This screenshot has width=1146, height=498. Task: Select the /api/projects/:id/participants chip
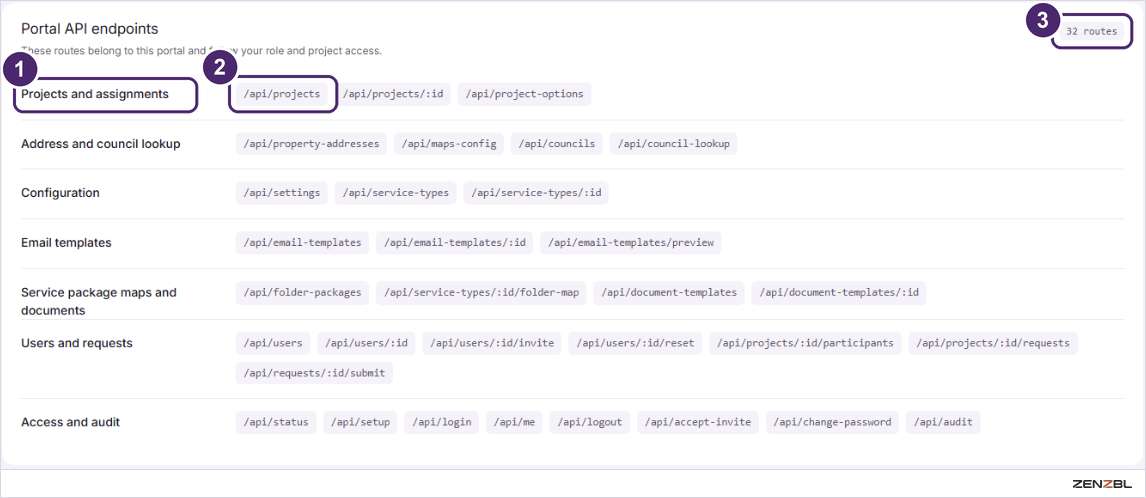805,343
